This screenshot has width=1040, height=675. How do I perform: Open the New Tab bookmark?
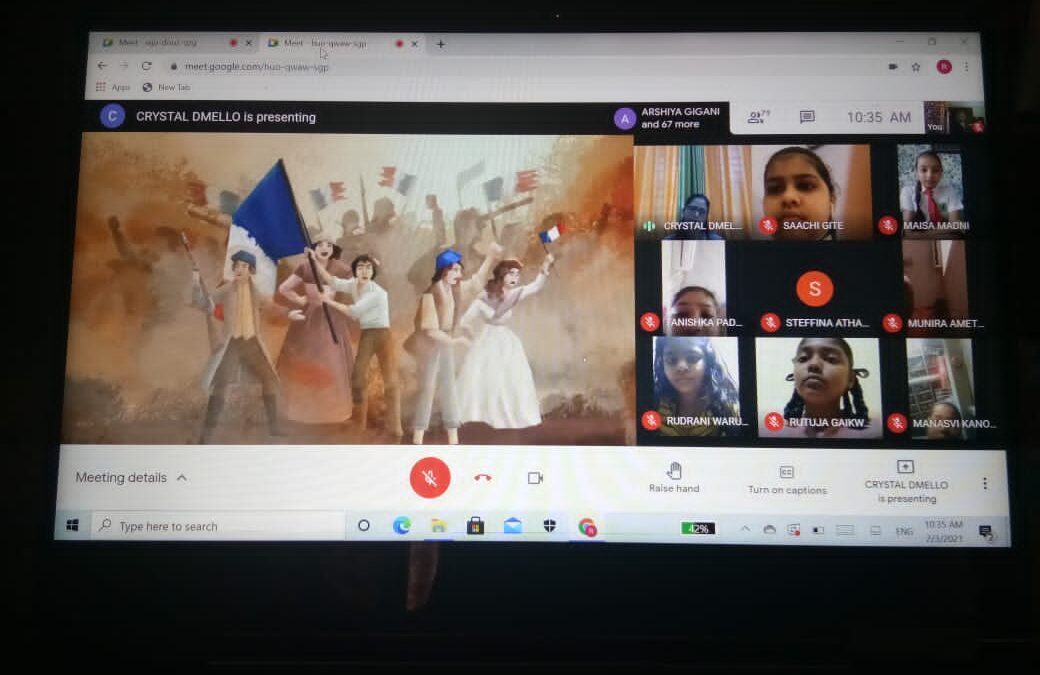click(x=166, y=87)
